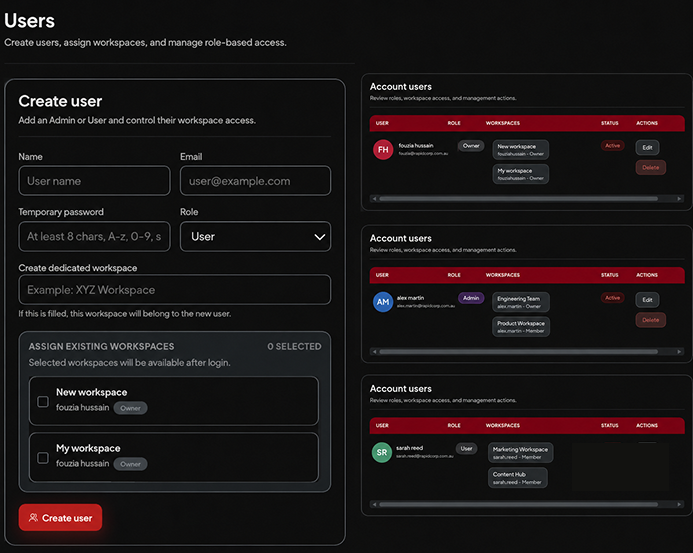The image size is (693, 553).
Task: Focus the Name input field
Action: pyautogui.click(x=94, y=181)
